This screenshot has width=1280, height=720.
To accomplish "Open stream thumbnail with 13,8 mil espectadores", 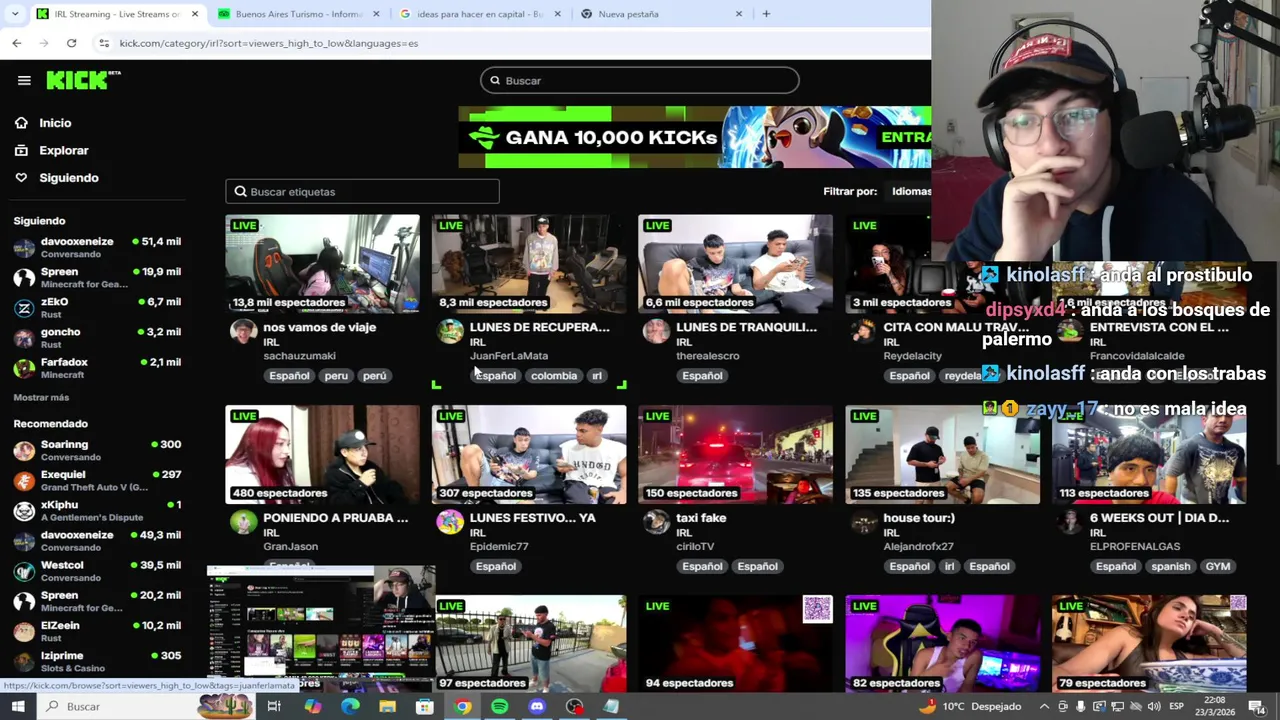I will [x=322, y=264].
